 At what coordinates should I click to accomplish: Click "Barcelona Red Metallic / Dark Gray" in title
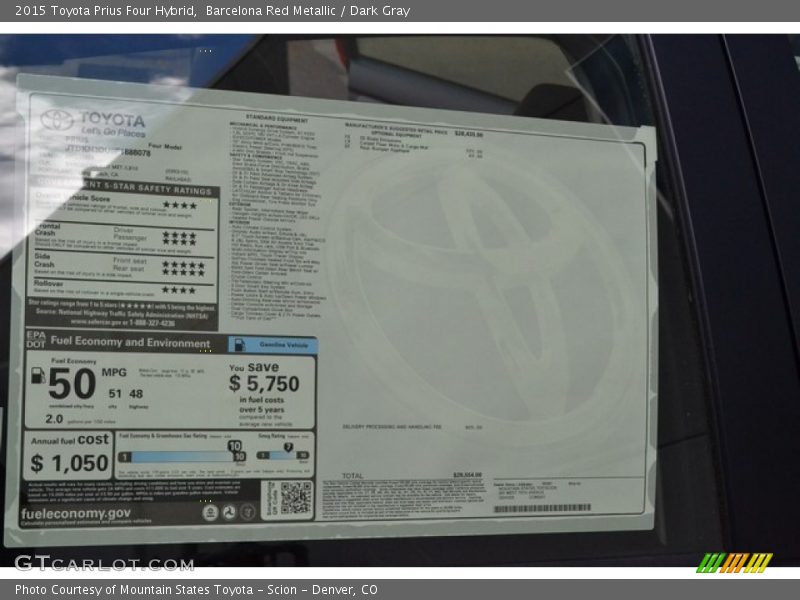308,11
